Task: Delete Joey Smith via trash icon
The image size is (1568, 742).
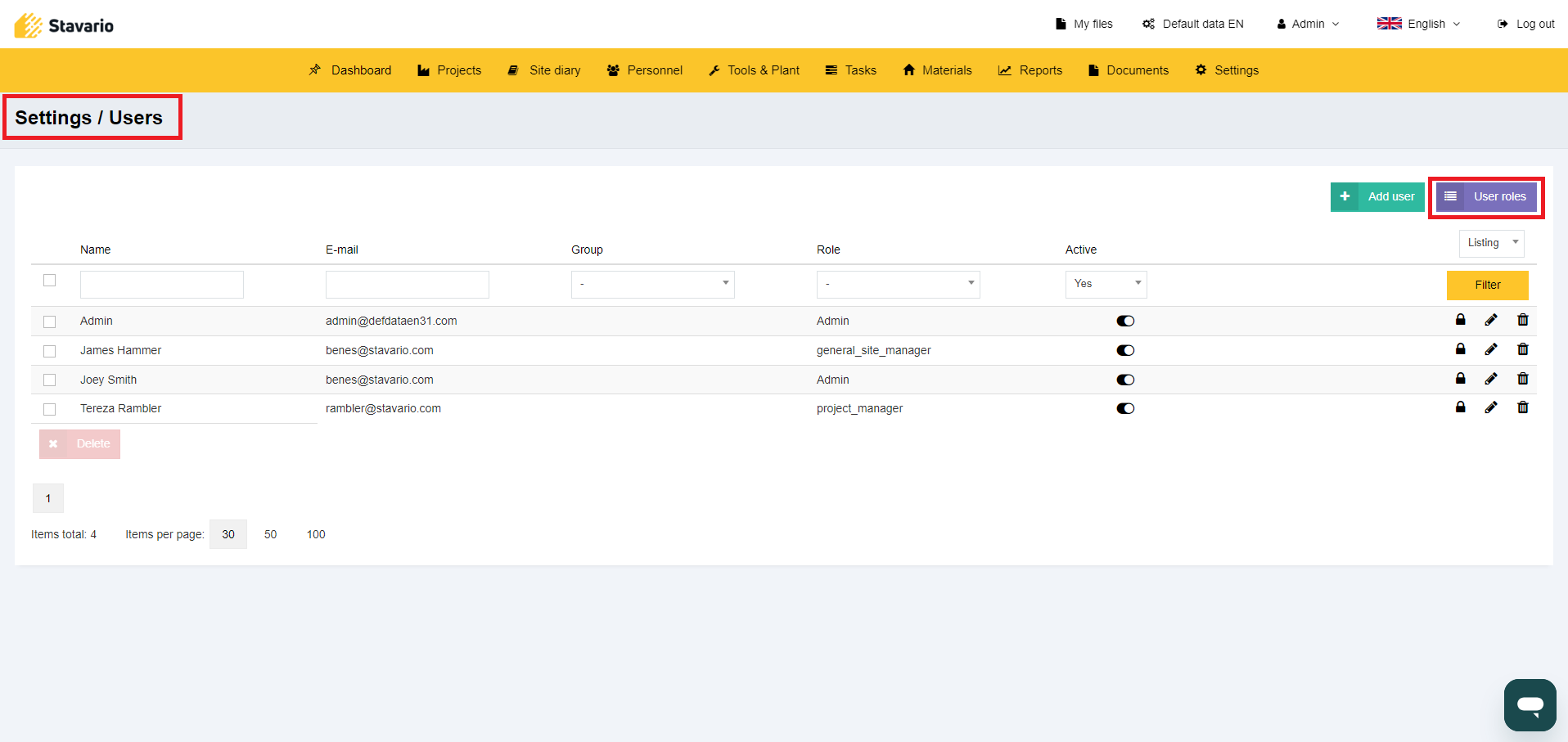Action: tap(1522, 379)
